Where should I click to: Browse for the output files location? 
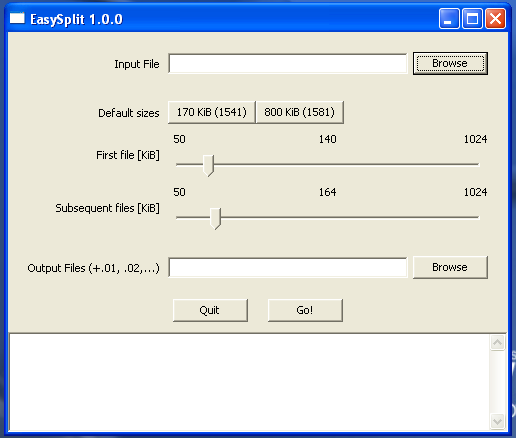point(450,267)
